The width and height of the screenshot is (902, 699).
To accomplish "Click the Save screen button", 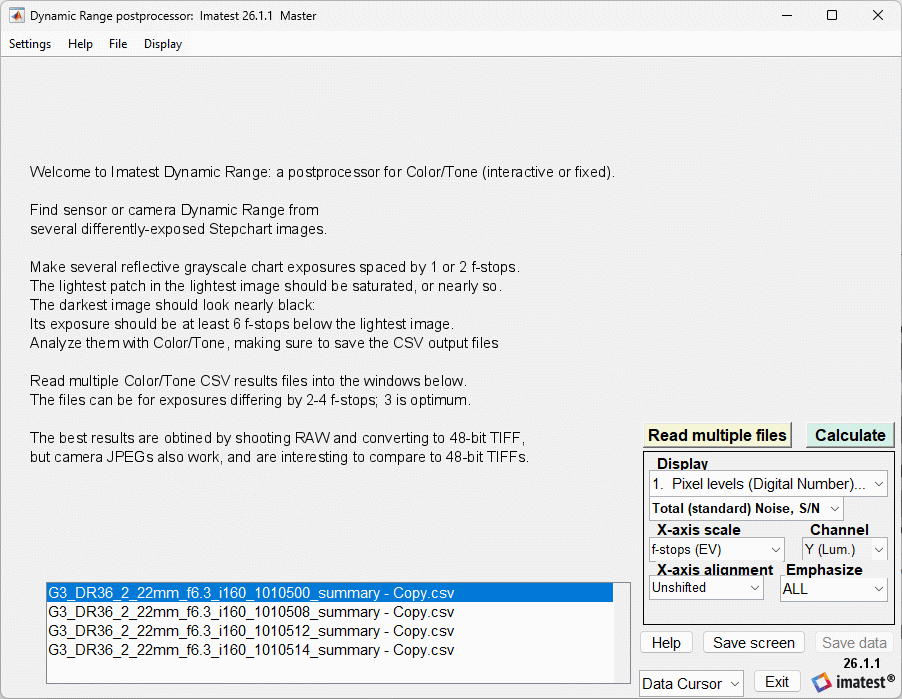I will 754,643.
